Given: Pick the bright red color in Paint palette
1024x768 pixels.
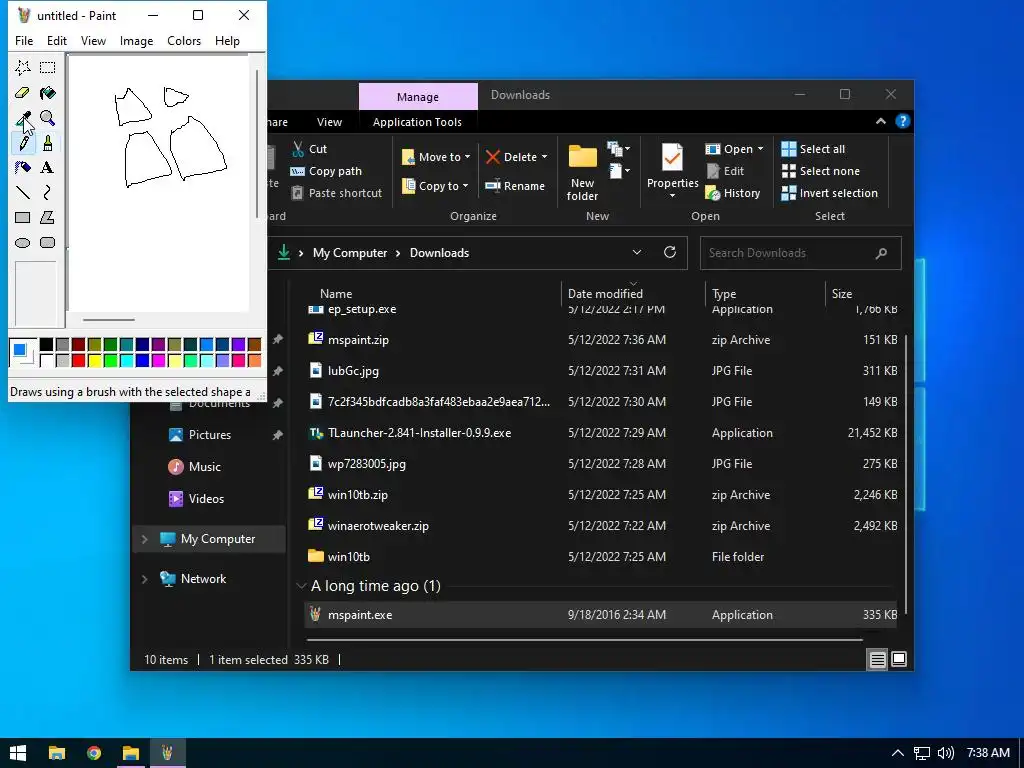Looking at the screenshot, I should [x=78, y=360].
